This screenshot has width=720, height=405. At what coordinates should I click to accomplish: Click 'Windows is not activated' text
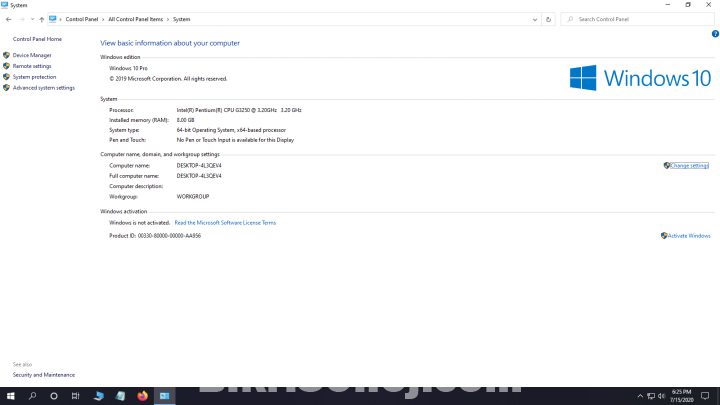click(x=139, y=223)
